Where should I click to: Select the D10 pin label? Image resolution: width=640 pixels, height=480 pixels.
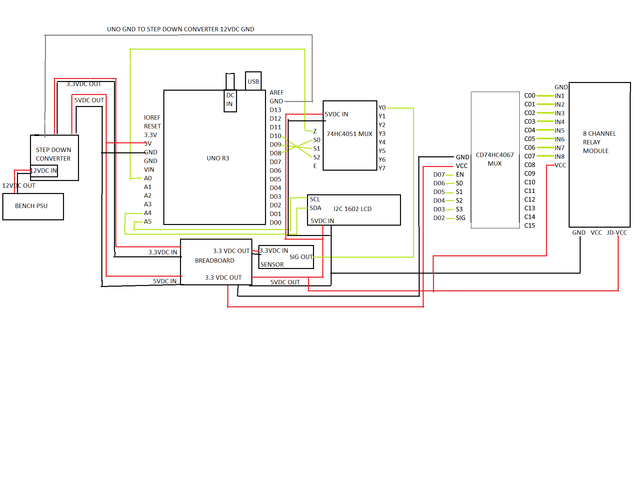[276, 136]
